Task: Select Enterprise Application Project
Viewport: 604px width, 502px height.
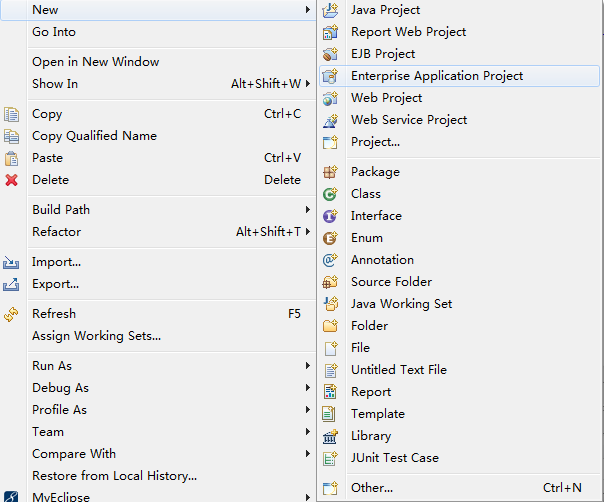Action: tap(459, 76)
